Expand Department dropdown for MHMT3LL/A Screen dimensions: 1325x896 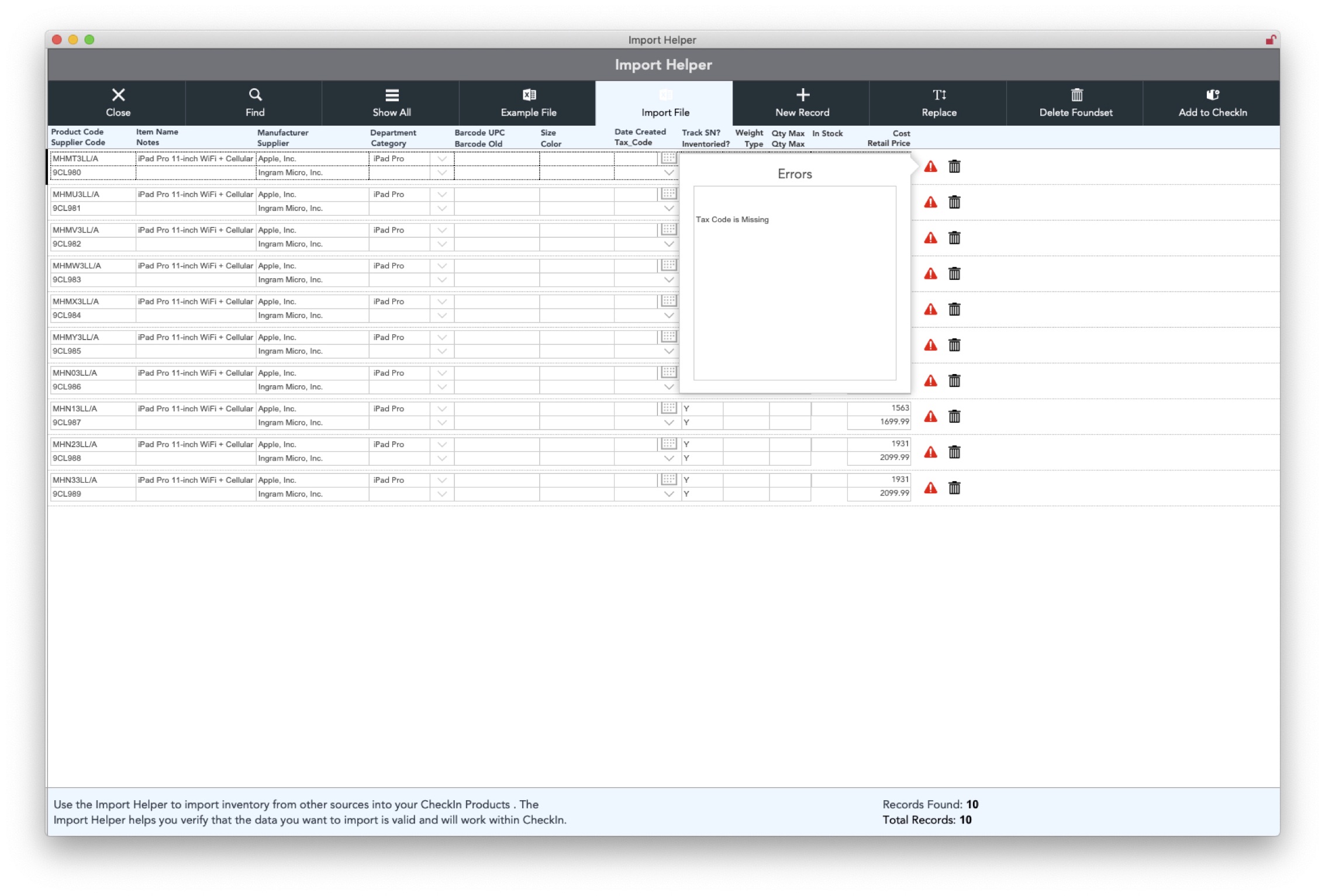click(x=442, y=159)
